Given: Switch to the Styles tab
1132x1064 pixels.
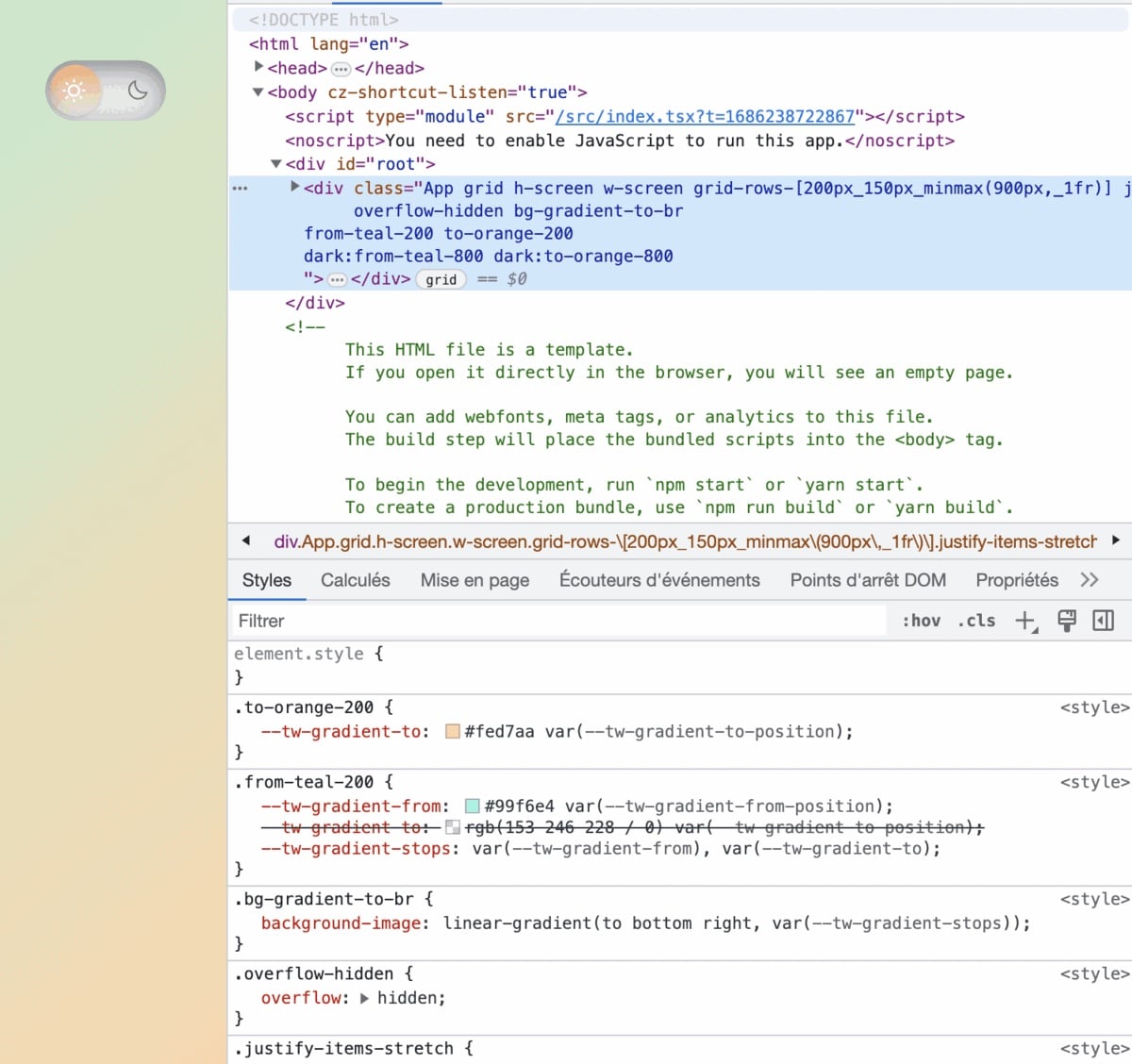Looking at the screenshot, I should 267,580.
